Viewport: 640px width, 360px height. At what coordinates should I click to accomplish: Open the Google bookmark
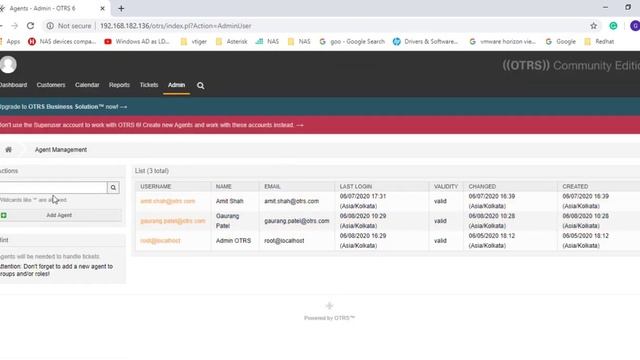point(560,42)
